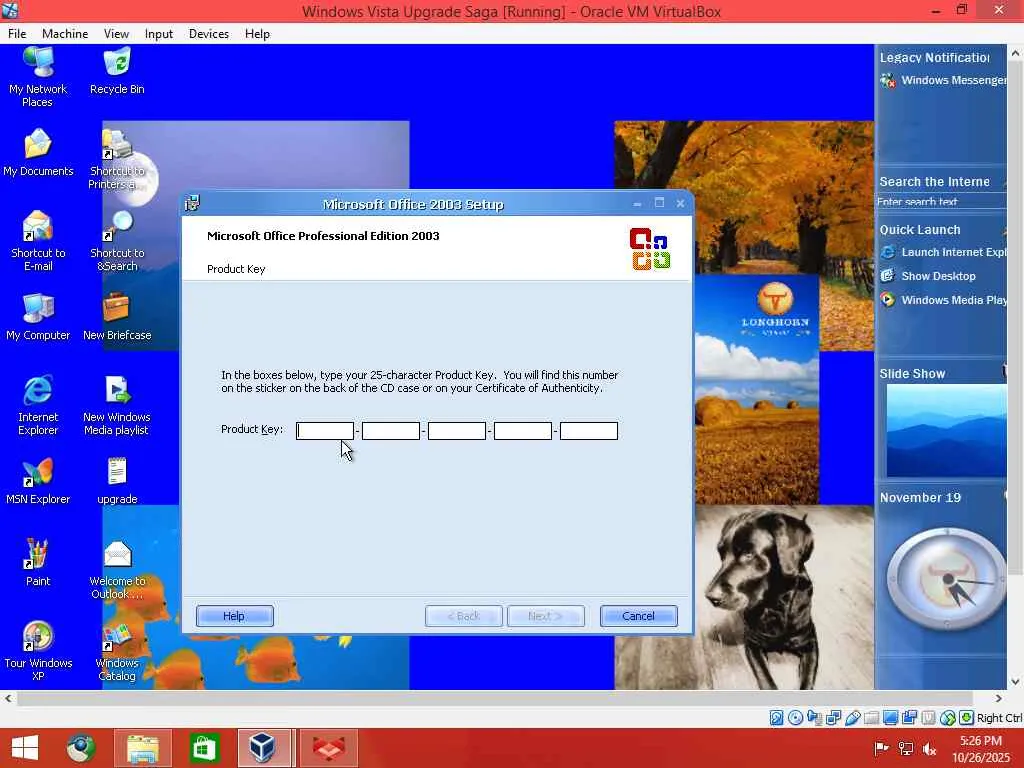The image size is (1024, 768).
Task: Click the third Product Key box
Action: coord(456,430)
